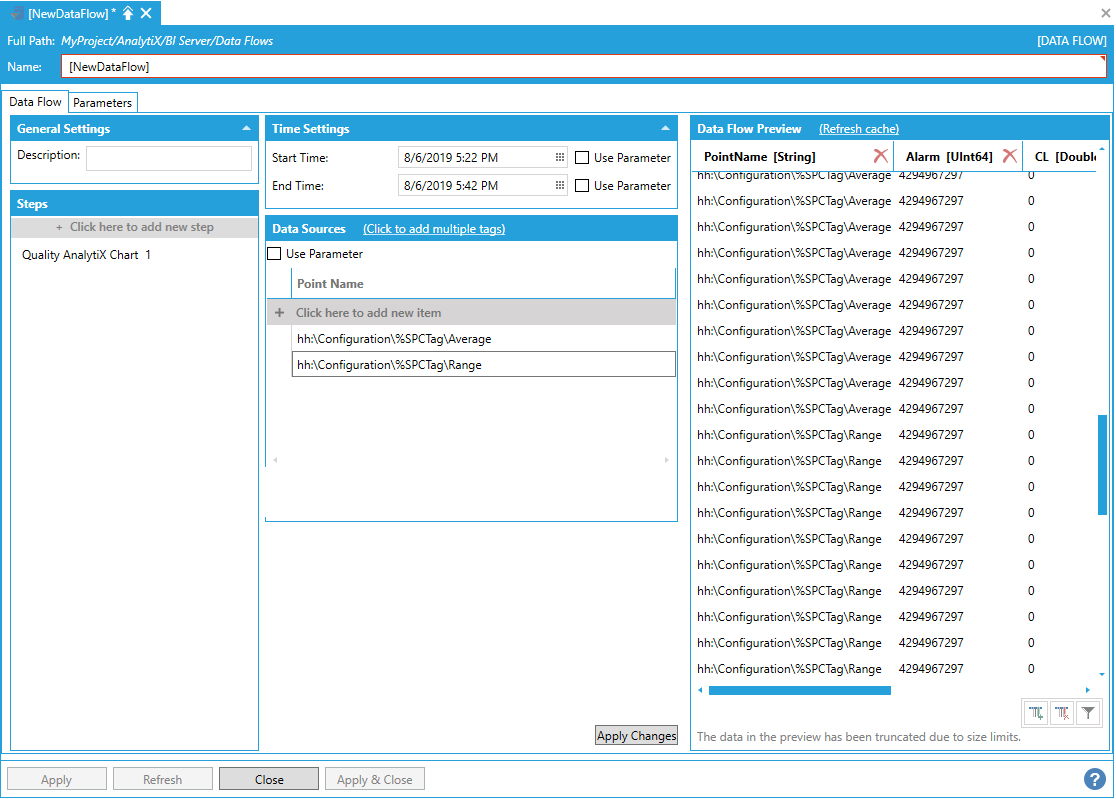Open the Start Time date picker
The height and width of the screenshot is (799, 1116).
tap(560, 158)
